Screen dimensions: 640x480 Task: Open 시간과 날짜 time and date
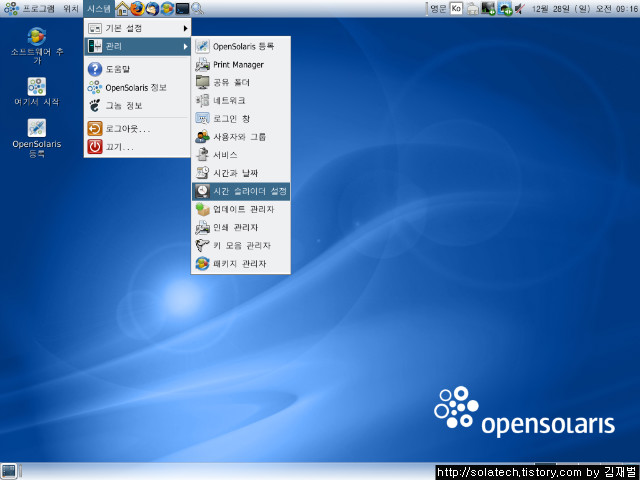[x=241, y=173]
